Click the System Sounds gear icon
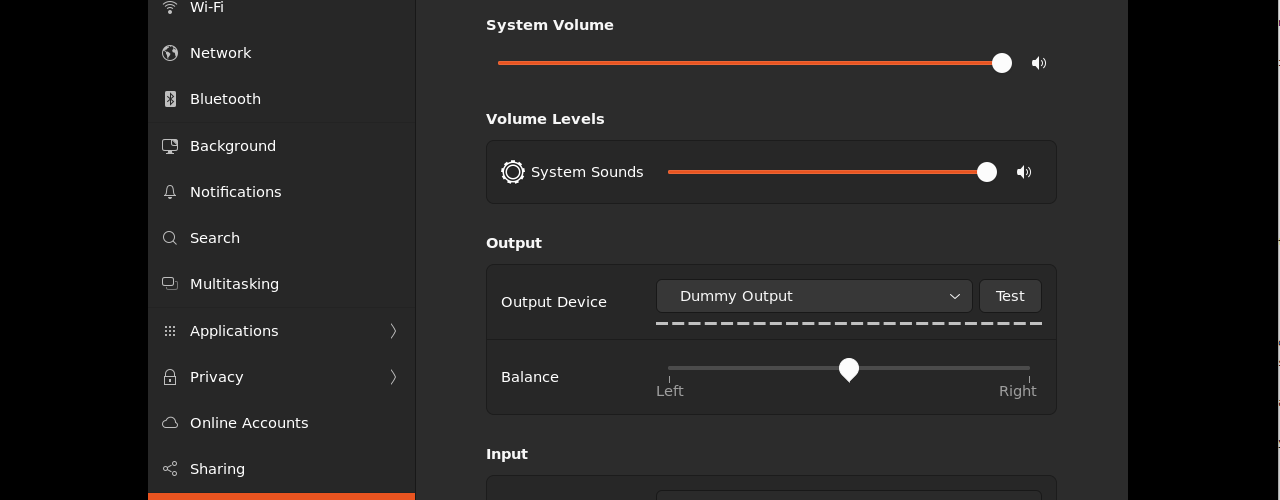This screenshot has width=1280, height=500. coord(513,172)
